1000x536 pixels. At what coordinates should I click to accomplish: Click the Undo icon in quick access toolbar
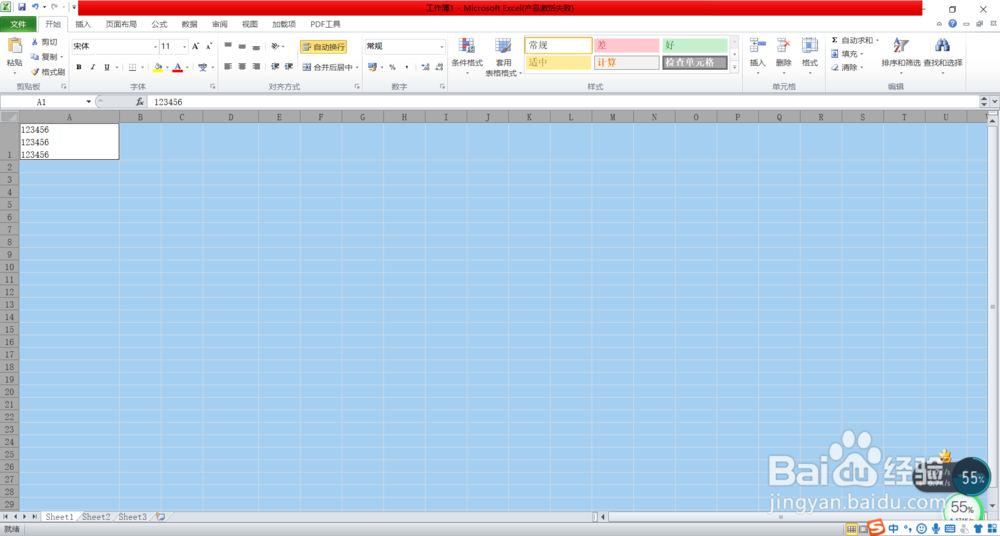[35, 7]
